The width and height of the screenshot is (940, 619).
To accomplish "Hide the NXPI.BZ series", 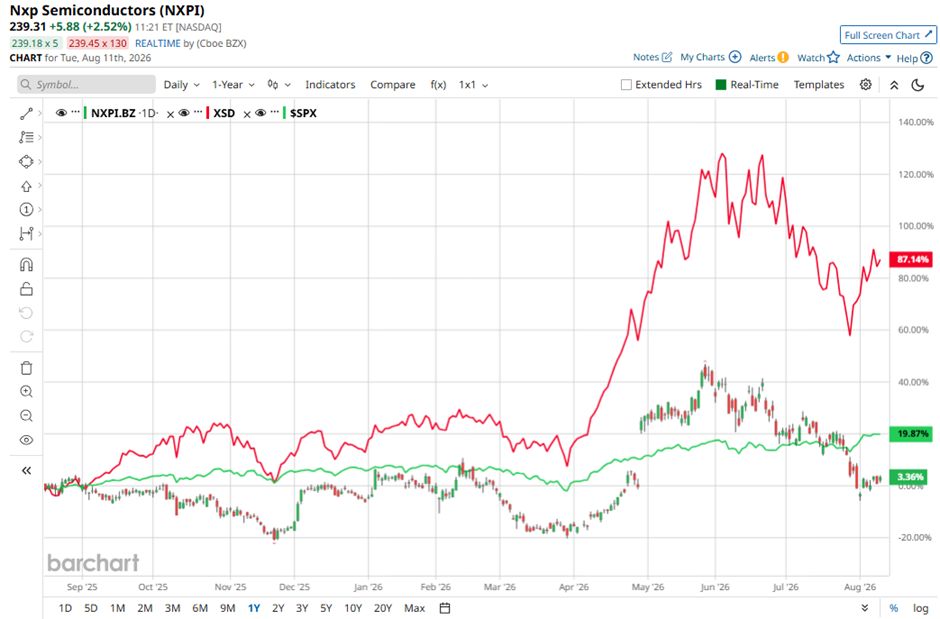I will point(61,113).
